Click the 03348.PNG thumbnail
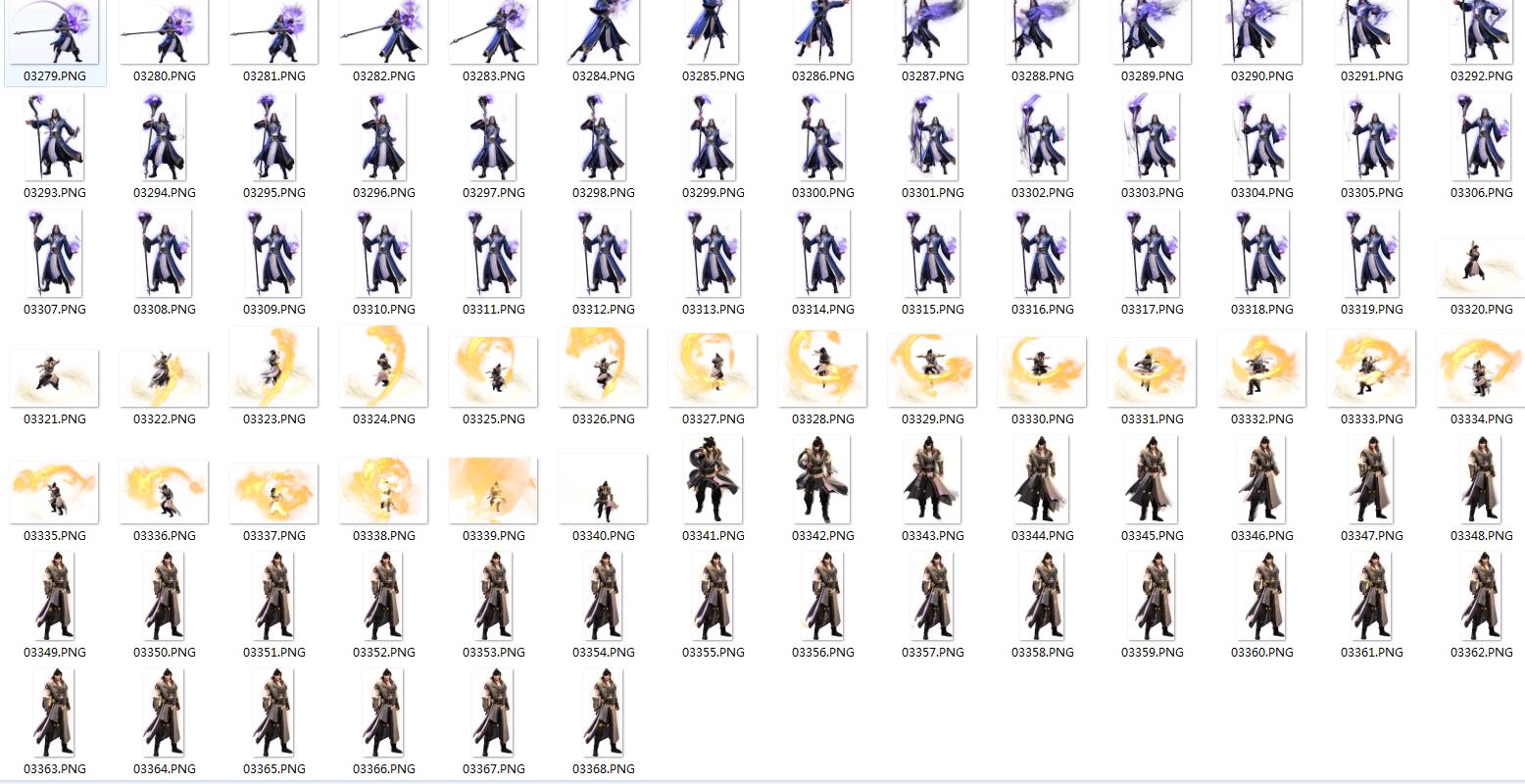Image resolution: width=1525 pixels, height=784 pixels. (x=1482, y=480)
